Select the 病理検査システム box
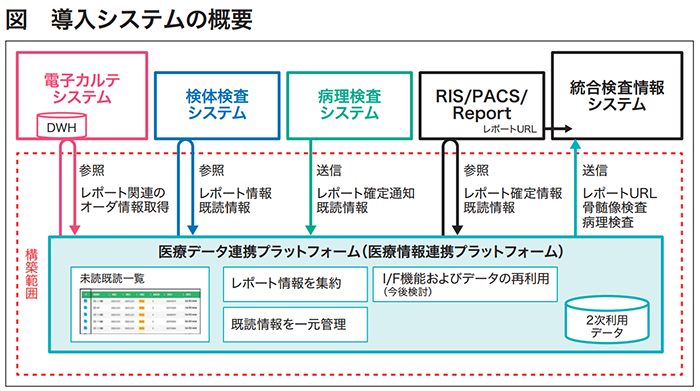Viewport: 700px width, 391px height. click(349, 105)
